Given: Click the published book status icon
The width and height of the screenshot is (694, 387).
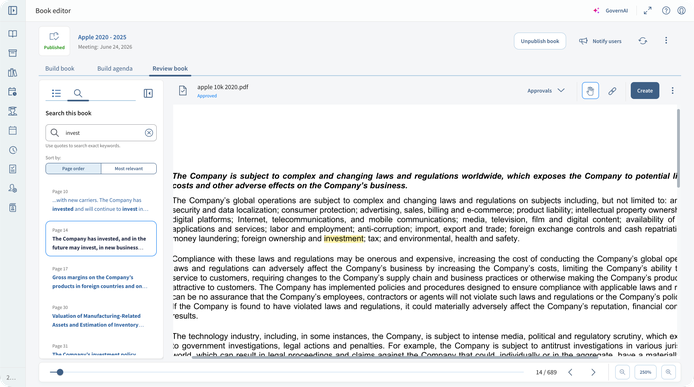Looking at the screenshot, I should (54, 41).
